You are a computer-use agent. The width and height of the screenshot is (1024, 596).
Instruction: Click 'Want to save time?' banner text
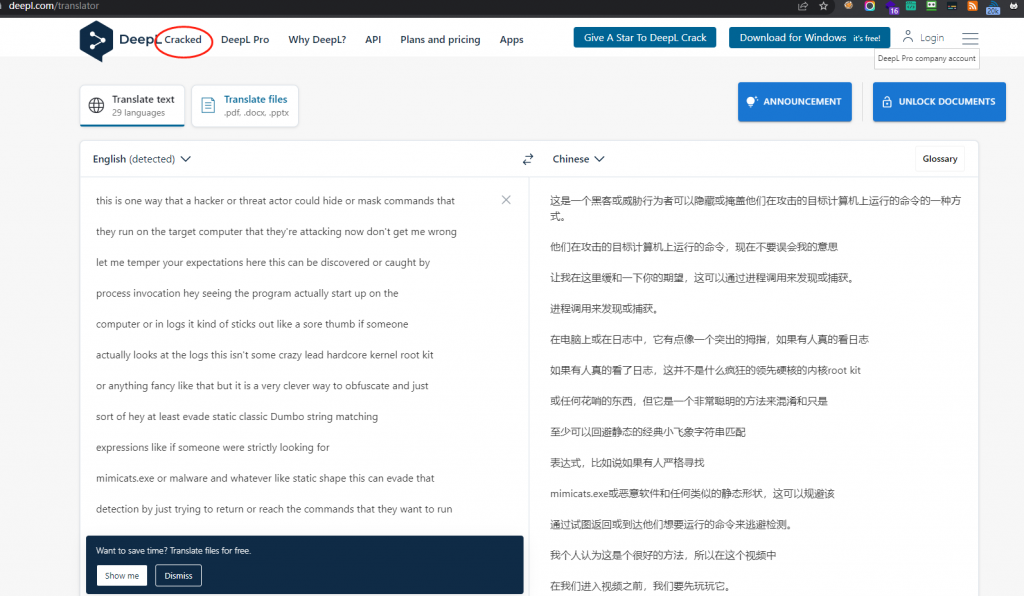click(173, 550)
